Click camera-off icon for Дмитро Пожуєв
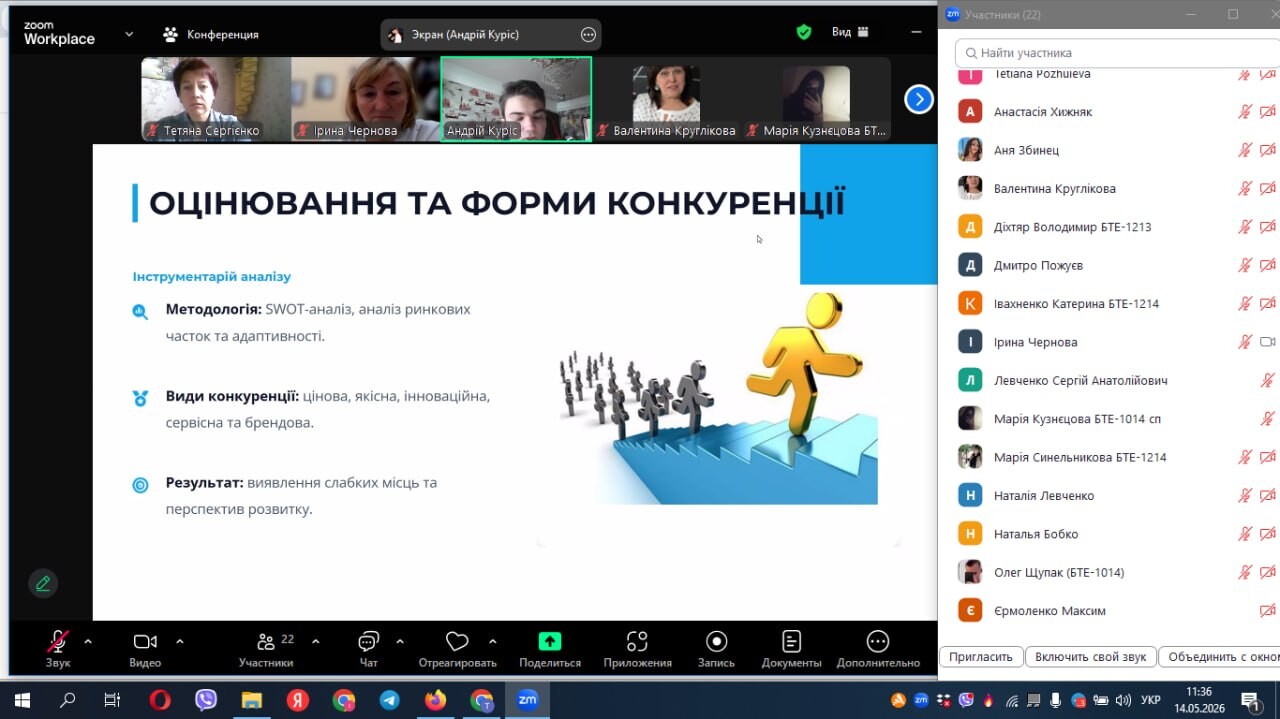The height and width of the screenshot is (719, 1280). [1268, 265]
